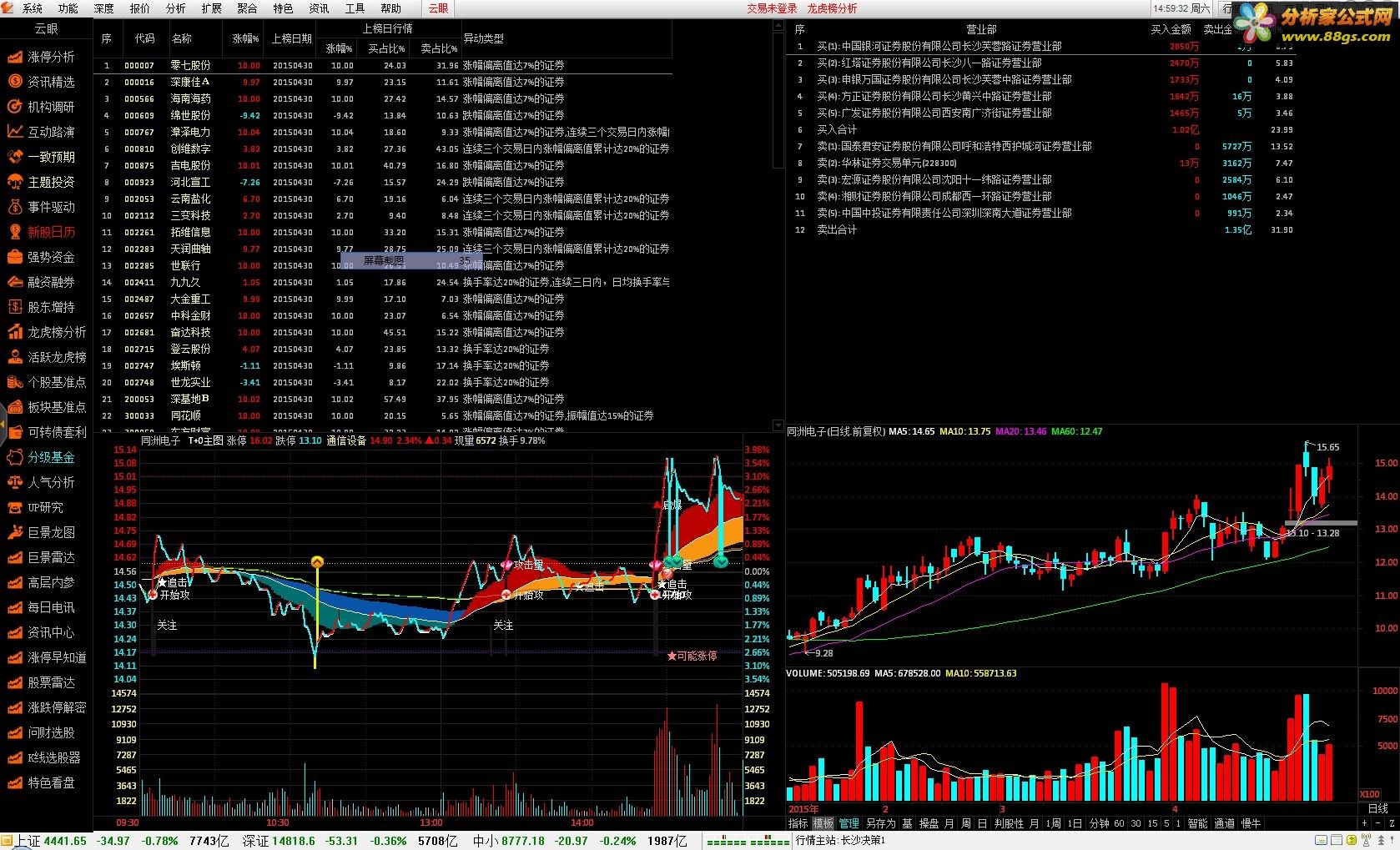The width and height of the screenshot is (1400, 850).
Task: Open 巨景龙图 sidebar item
Action: 42,532
